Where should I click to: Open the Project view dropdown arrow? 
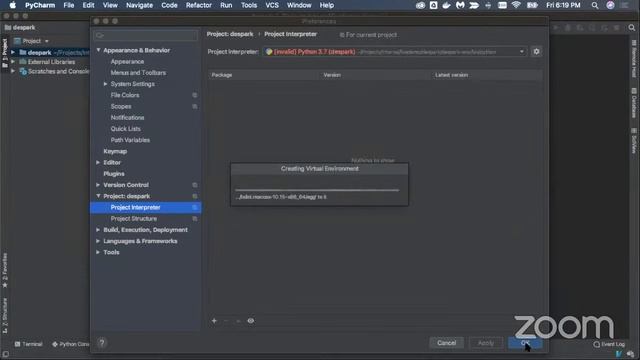[x=47, y=41]
